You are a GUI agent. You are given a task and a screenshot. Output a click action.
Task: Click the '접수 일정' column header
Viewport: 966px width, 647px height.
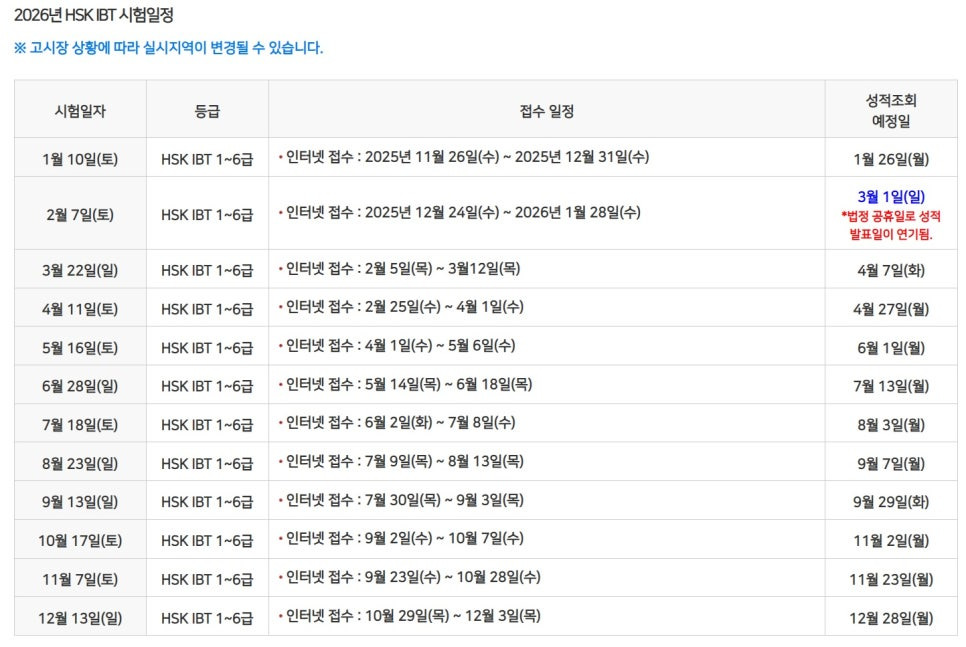click(x=546, y=111)
